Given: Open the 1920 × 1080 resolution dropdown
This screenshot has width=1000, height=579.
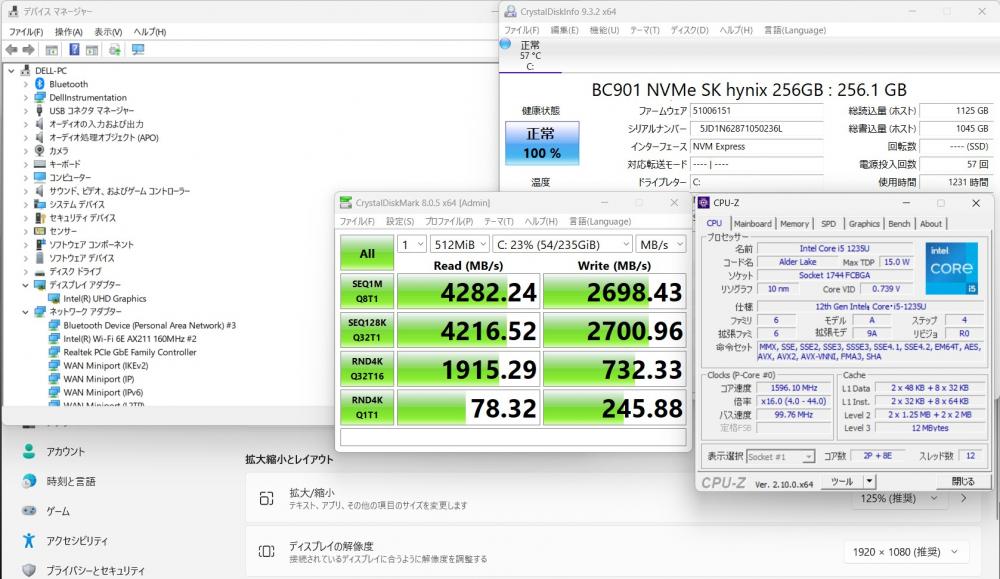Looking at the screenshot, I should (x=906, y=552).
